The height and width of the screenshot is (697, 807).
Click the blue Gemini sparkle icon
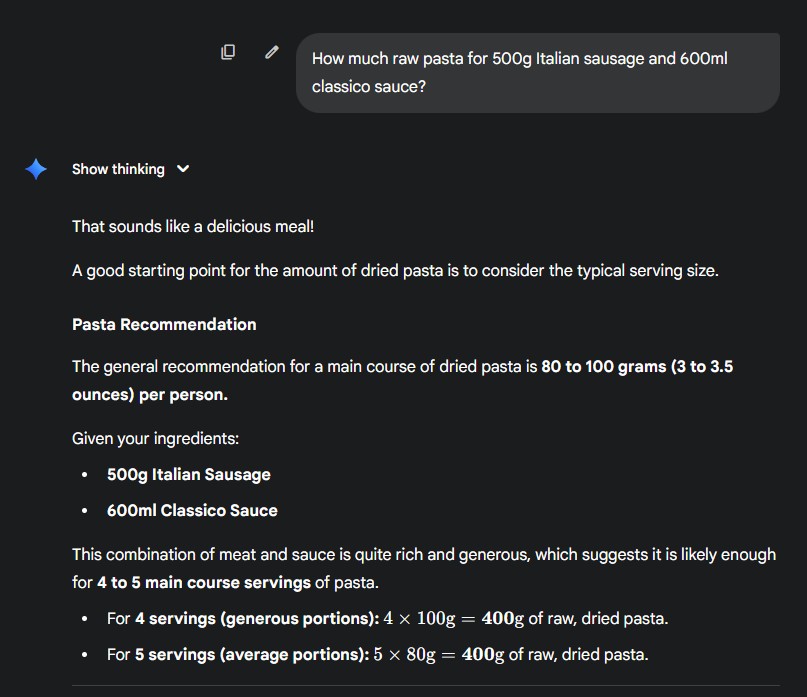36,169
